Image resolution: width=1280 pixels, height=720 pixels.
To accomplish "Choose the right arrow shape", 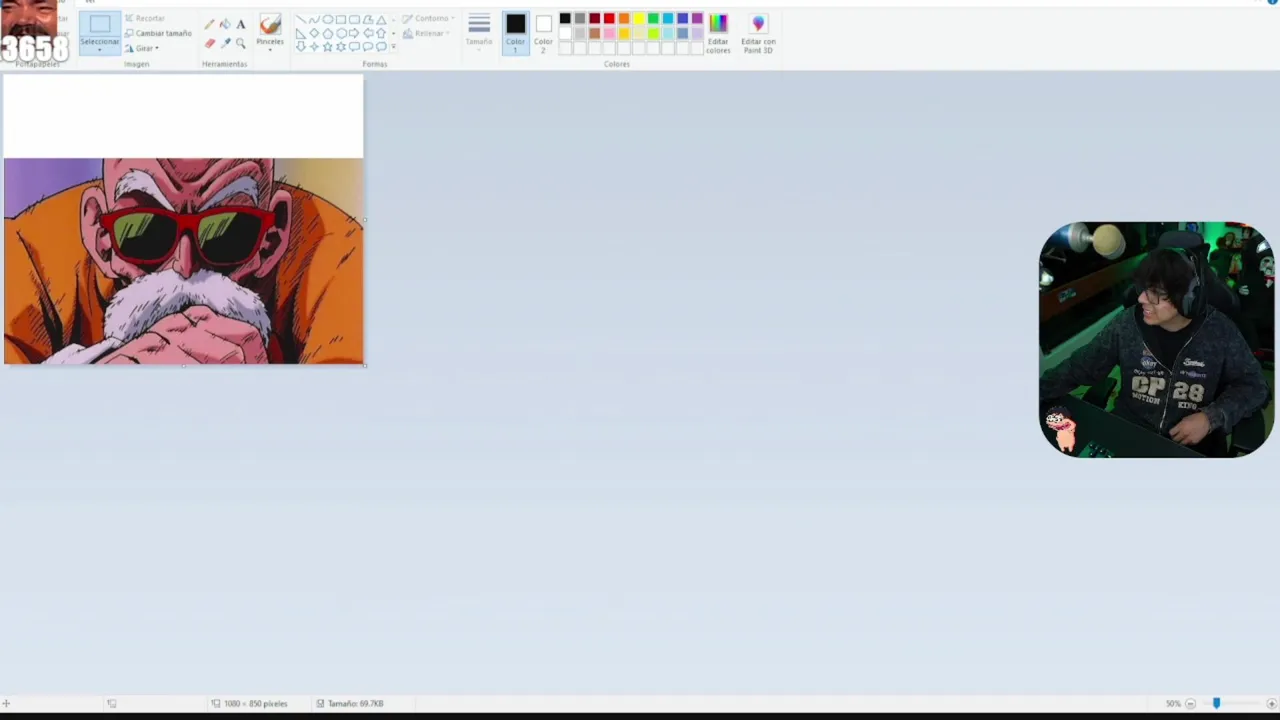I will point(354,33).
